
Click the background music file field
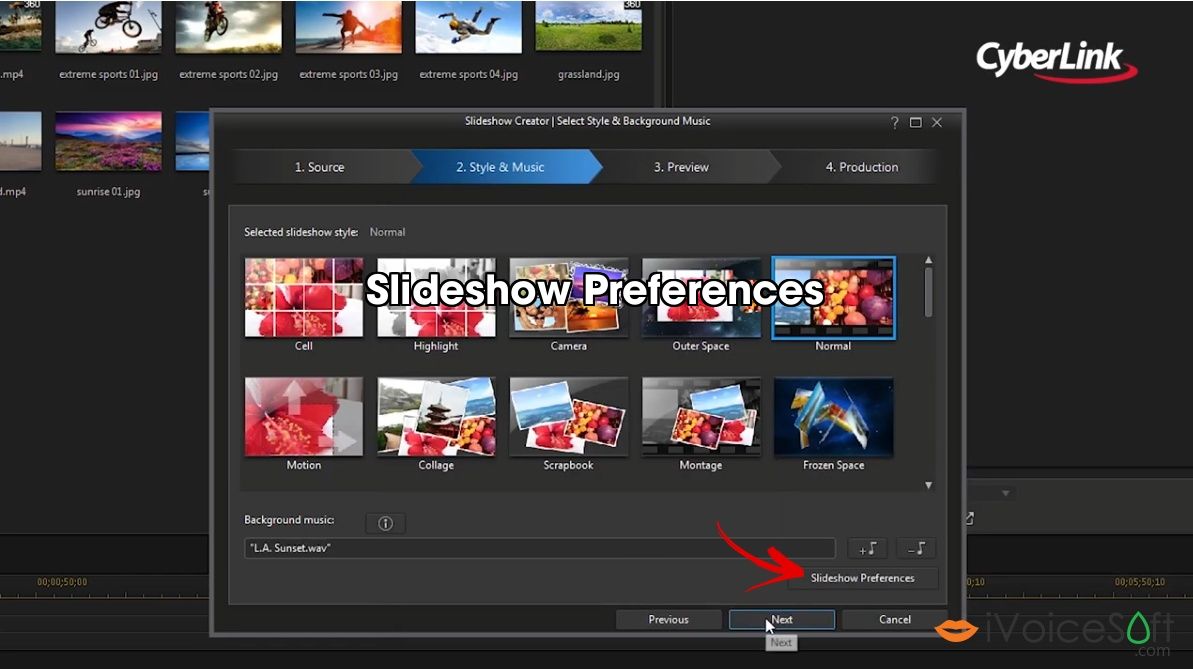pyautogui.click(x=539, y=548)
